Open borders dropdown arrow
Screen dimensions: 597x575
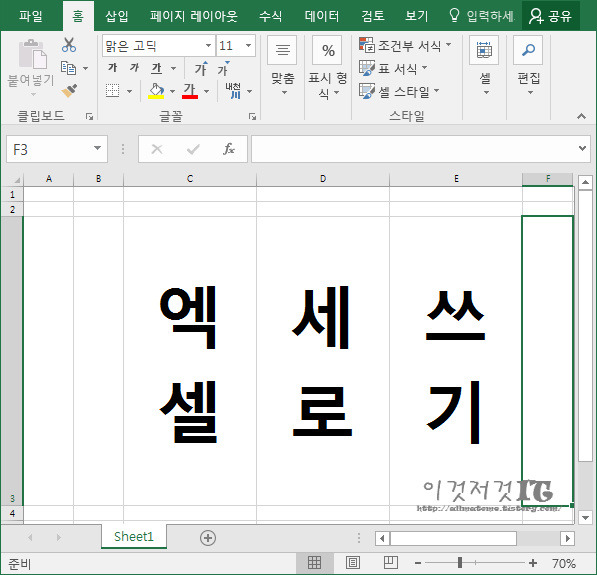click(129, 91)
